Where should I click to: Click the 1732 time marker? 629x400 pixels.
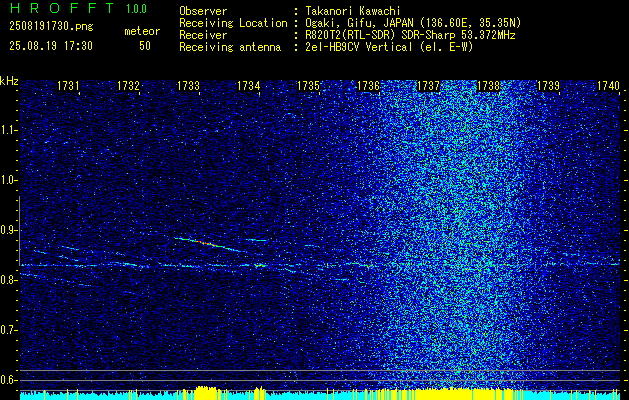click(x=128, y=86)
